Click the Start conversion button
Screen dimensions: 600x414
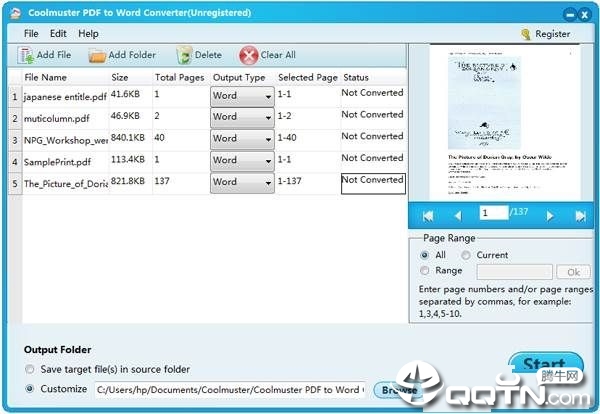tap(546, 363)
